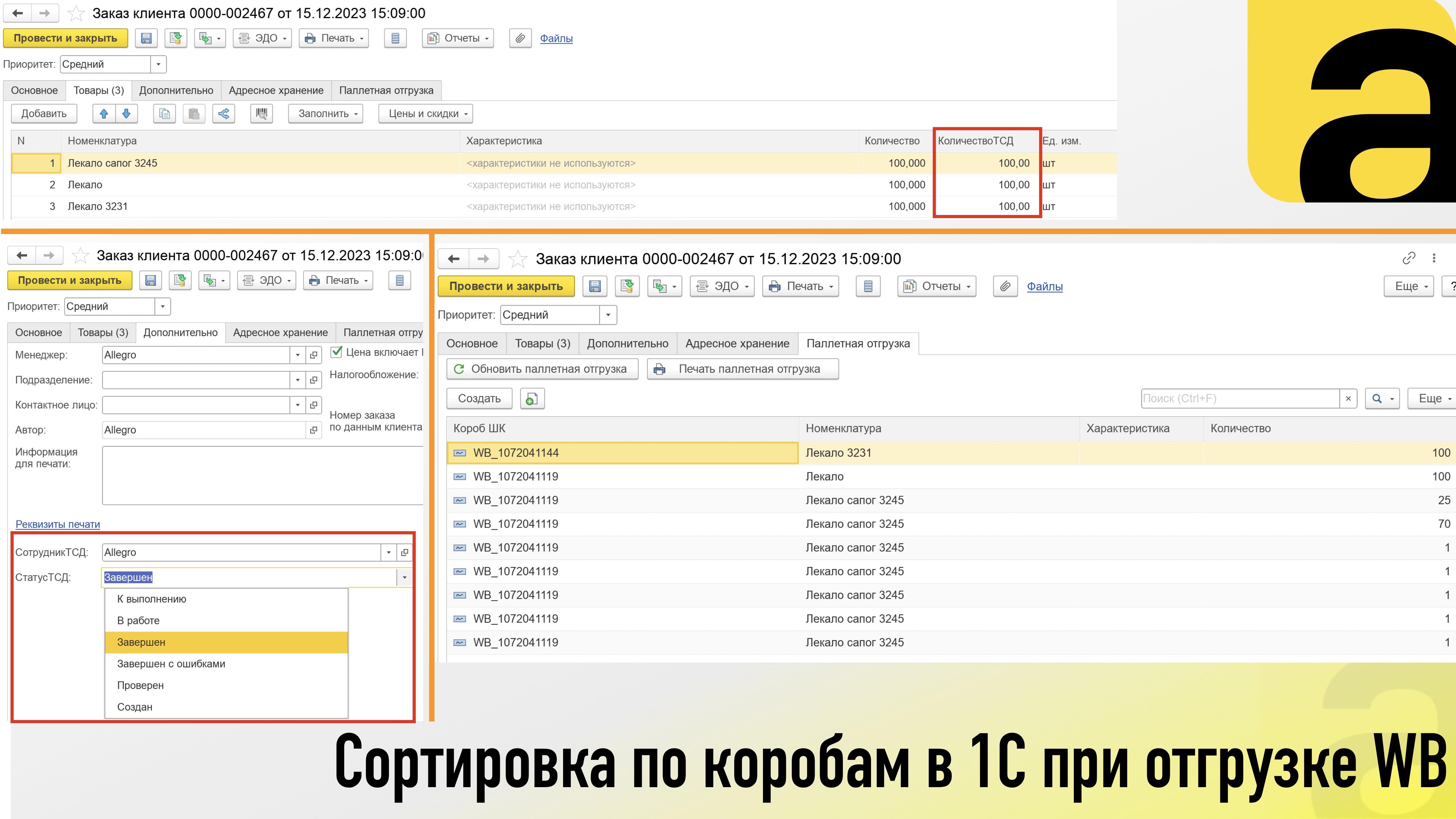
Task: Expand the ЭДО menu in top window
Action: pos(262,38)
